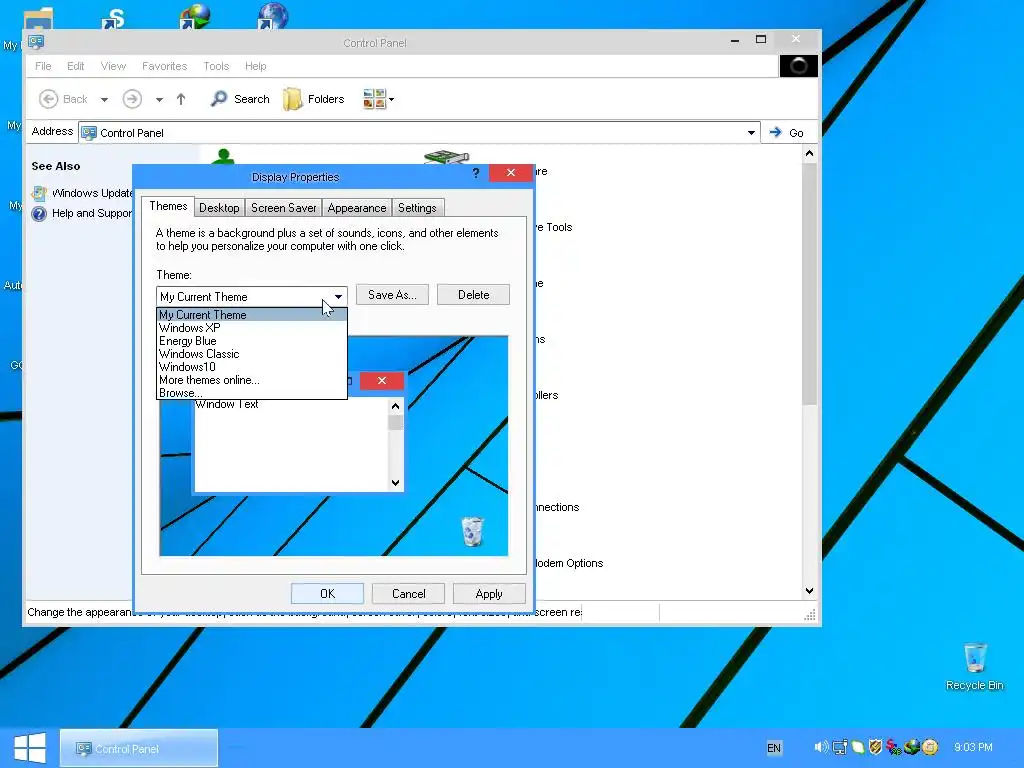Collapse the Theme dropdown arrow
Viewport: 1024px width, 768px height.
pyautogui.click(x=338, y=296)
